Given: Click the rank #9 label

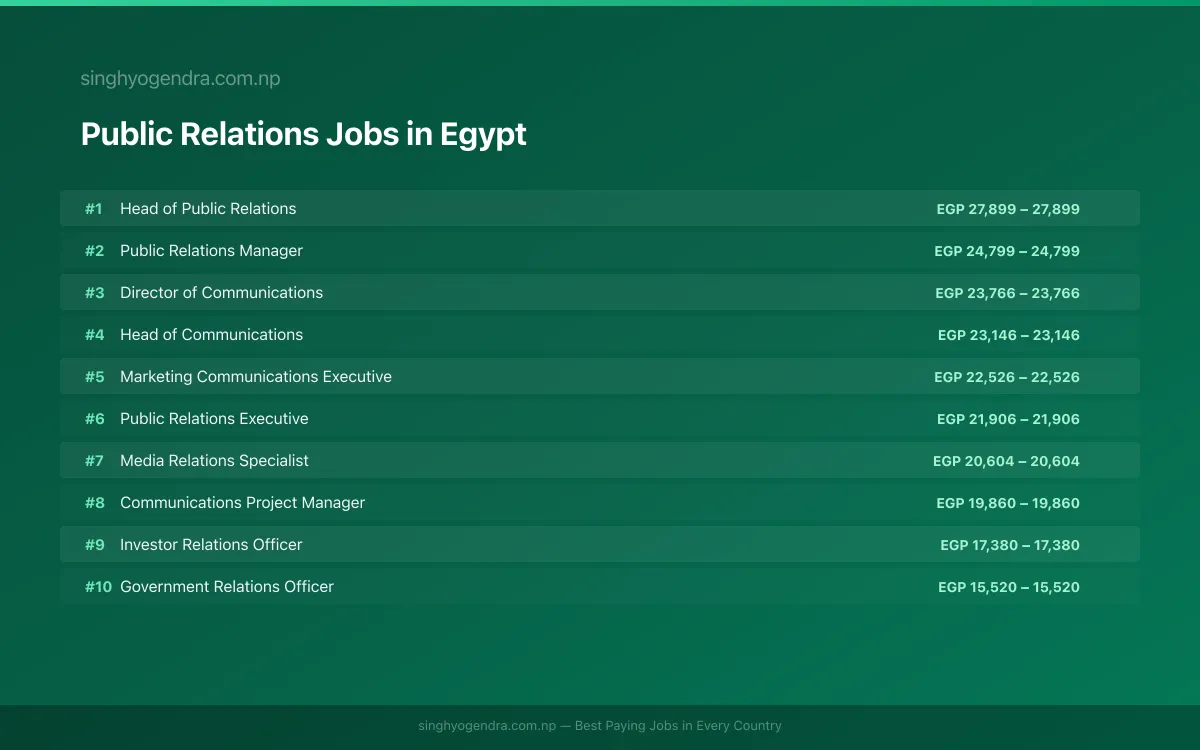Looking at the screenshot, I should pyautogui.click(x=94, y=545).
